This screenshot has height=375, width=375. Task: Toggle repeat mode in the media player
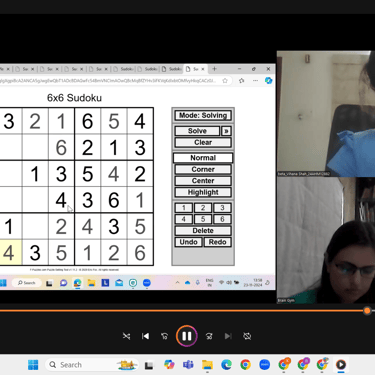point(247,336)
